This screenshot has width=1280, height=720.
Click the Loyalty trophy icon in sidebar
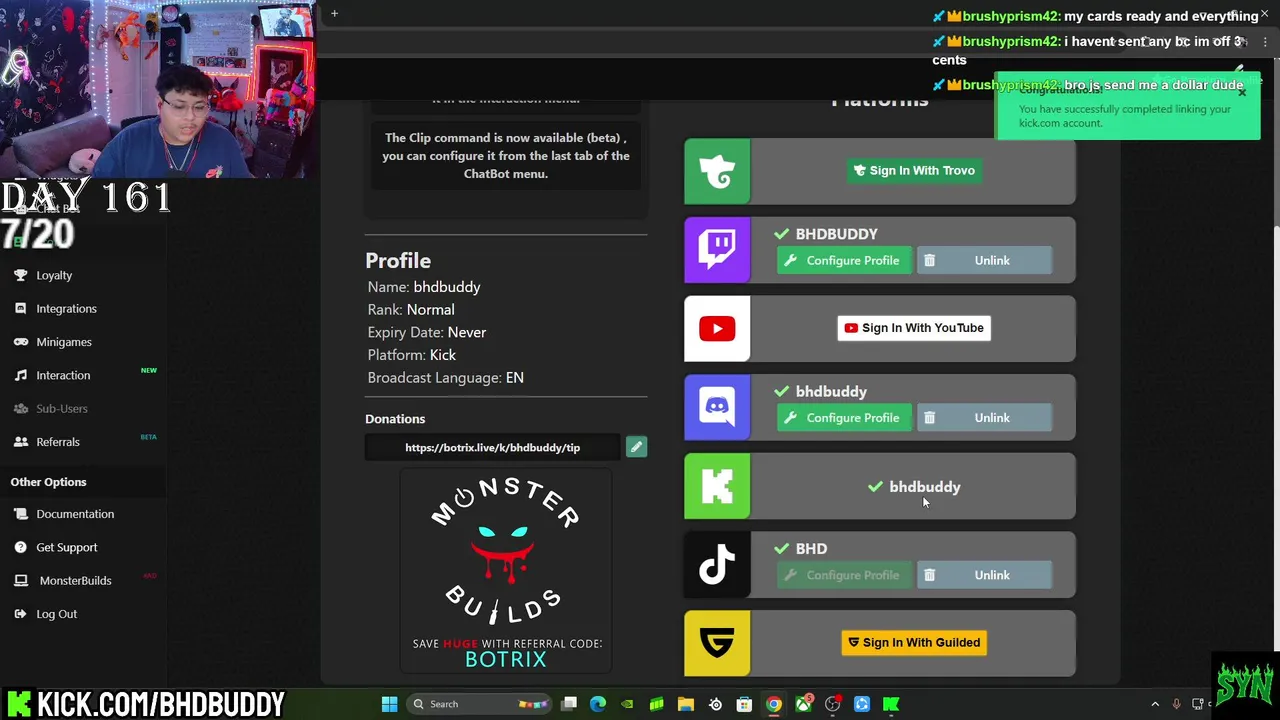(x=20, y=275)
